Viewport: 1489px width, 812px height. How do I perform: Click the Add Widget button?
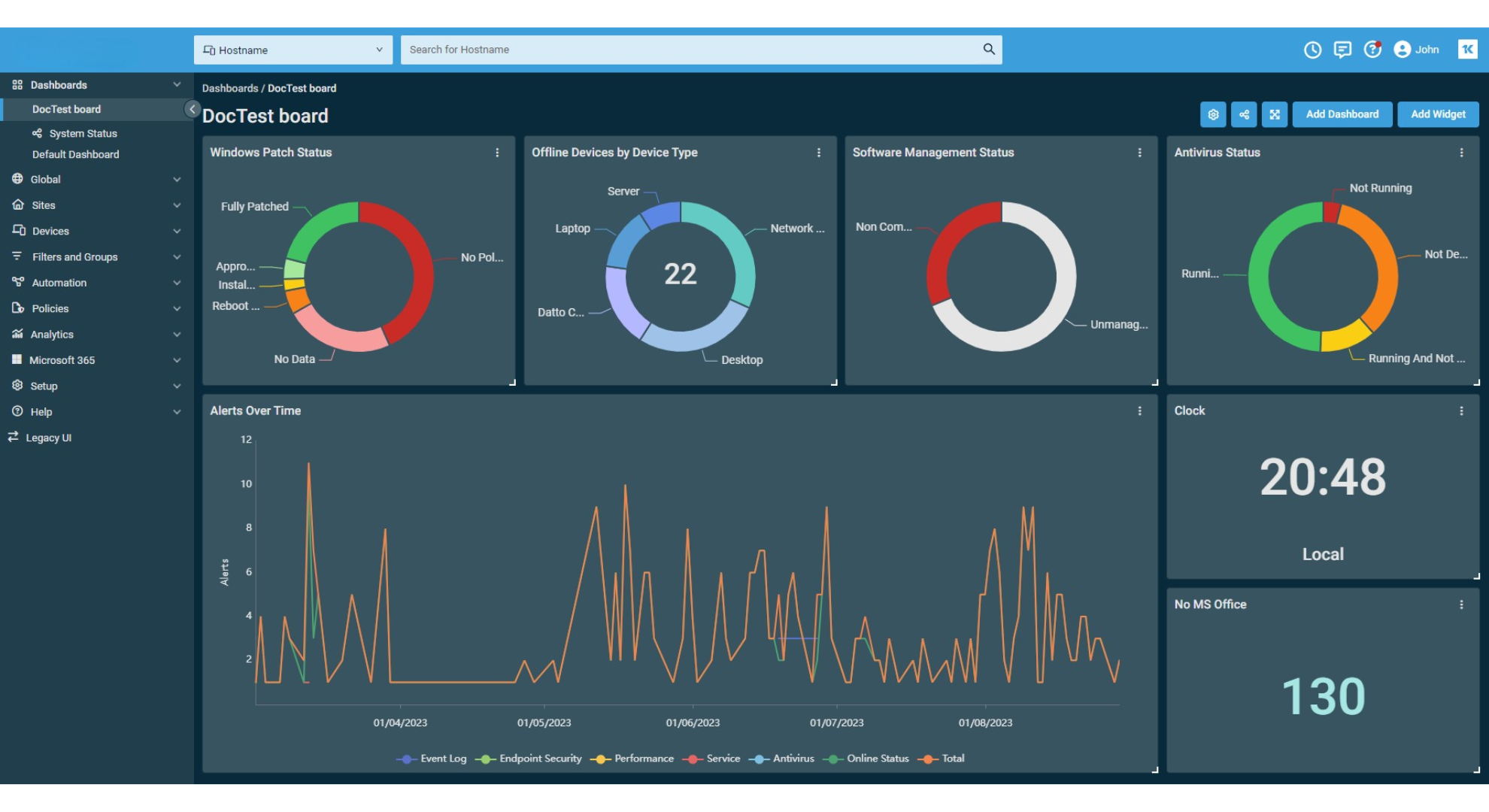click(1437, 114)
